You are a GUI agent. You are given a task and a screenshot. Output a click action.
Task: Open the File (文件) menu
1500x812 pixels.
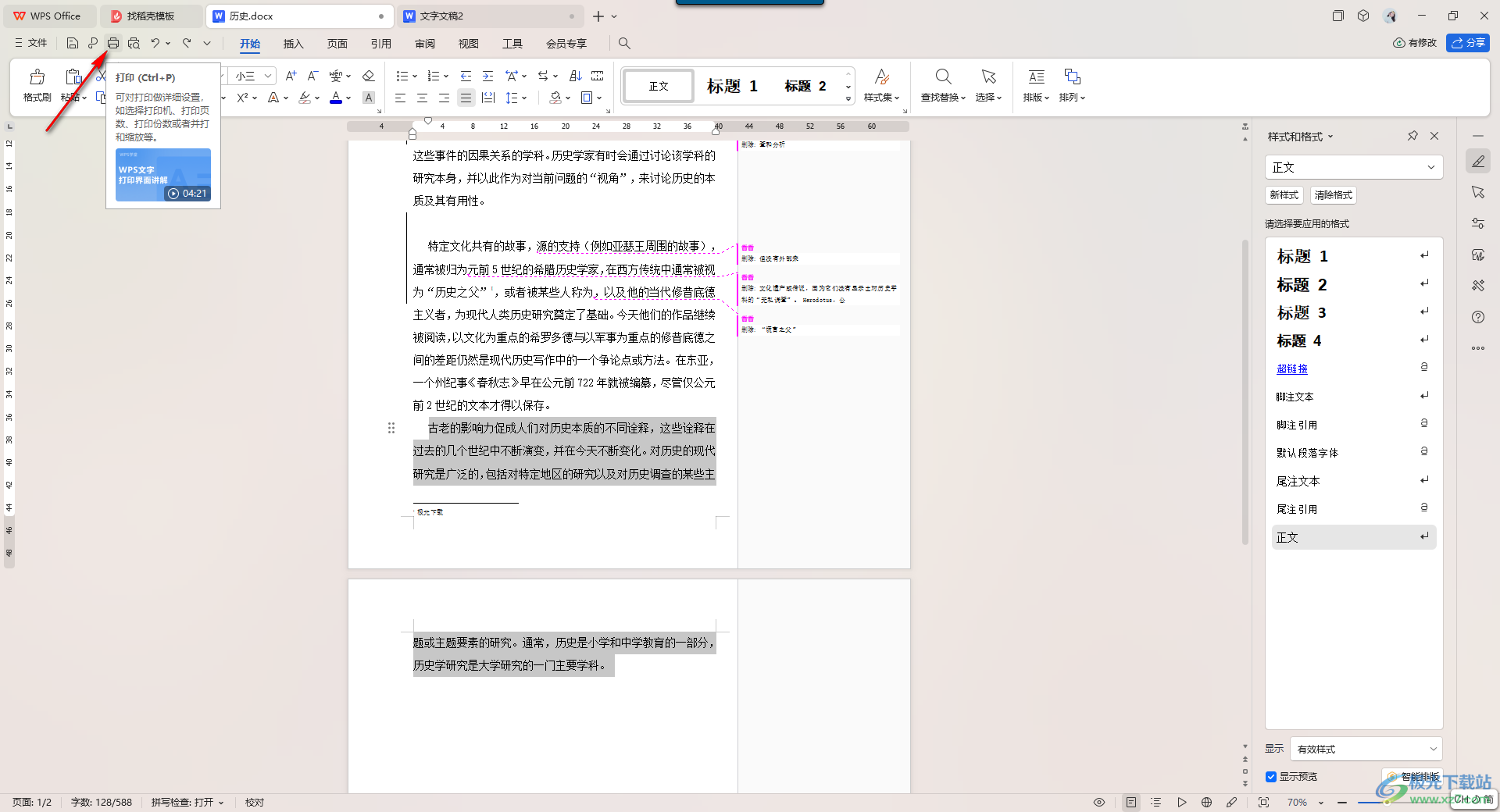point(30,44)
